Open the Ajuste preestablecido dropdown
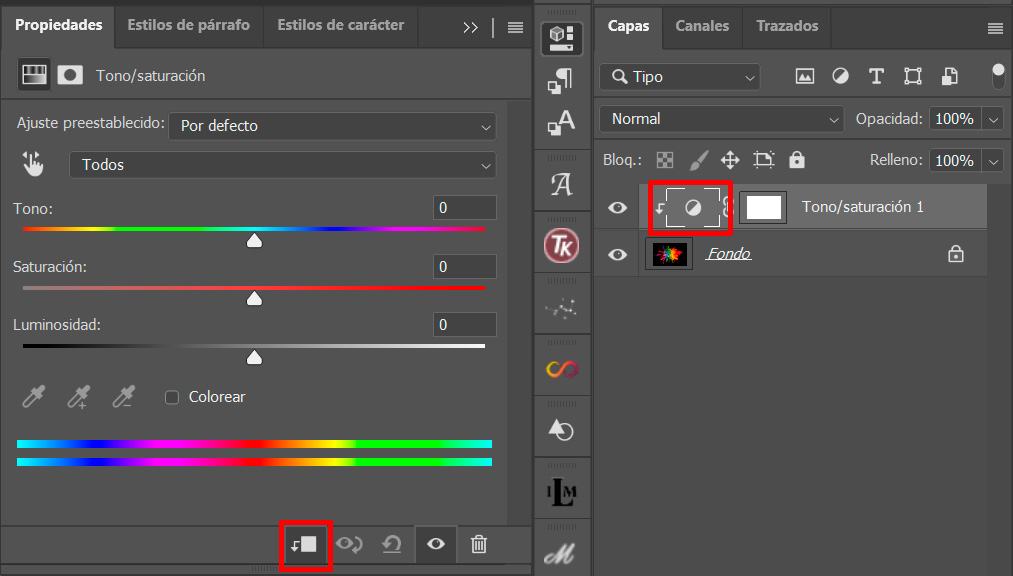1013x576 pixels. coord(332,126)
